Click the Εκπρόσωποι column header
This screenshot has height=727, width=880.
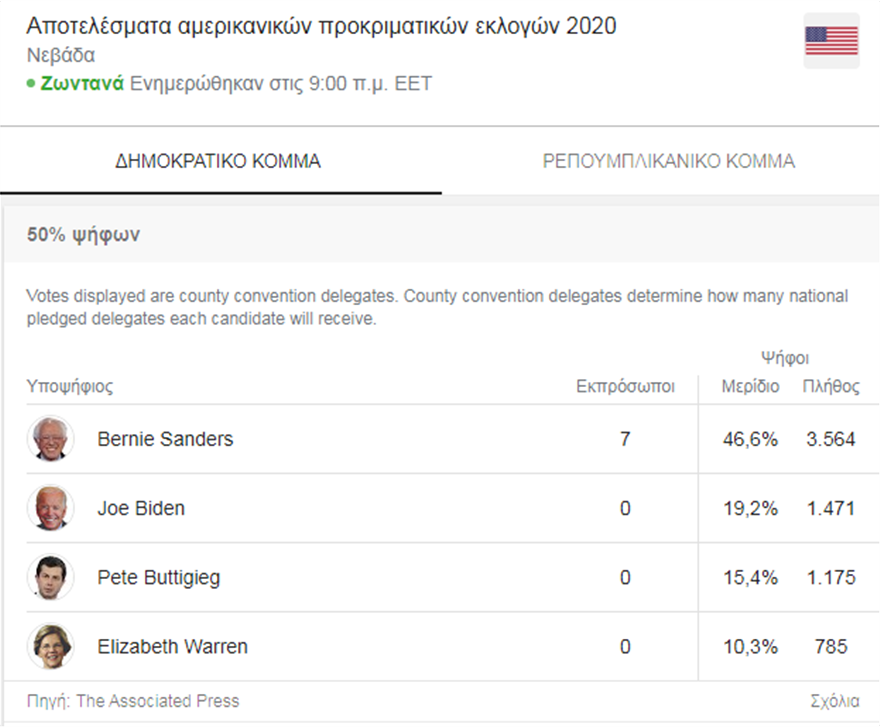point(625,387)
